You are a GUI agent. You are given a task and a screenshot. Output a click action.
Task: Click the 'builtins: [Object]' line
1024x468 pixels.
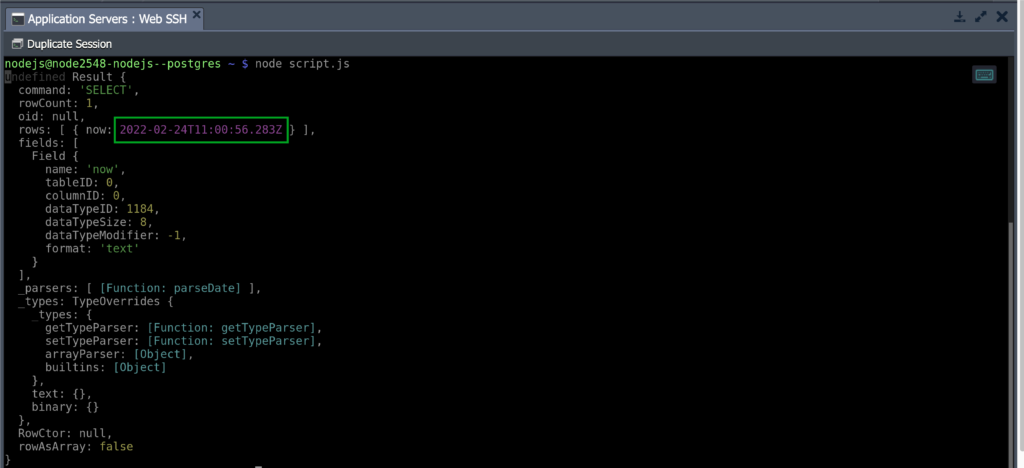pos(106,367)
